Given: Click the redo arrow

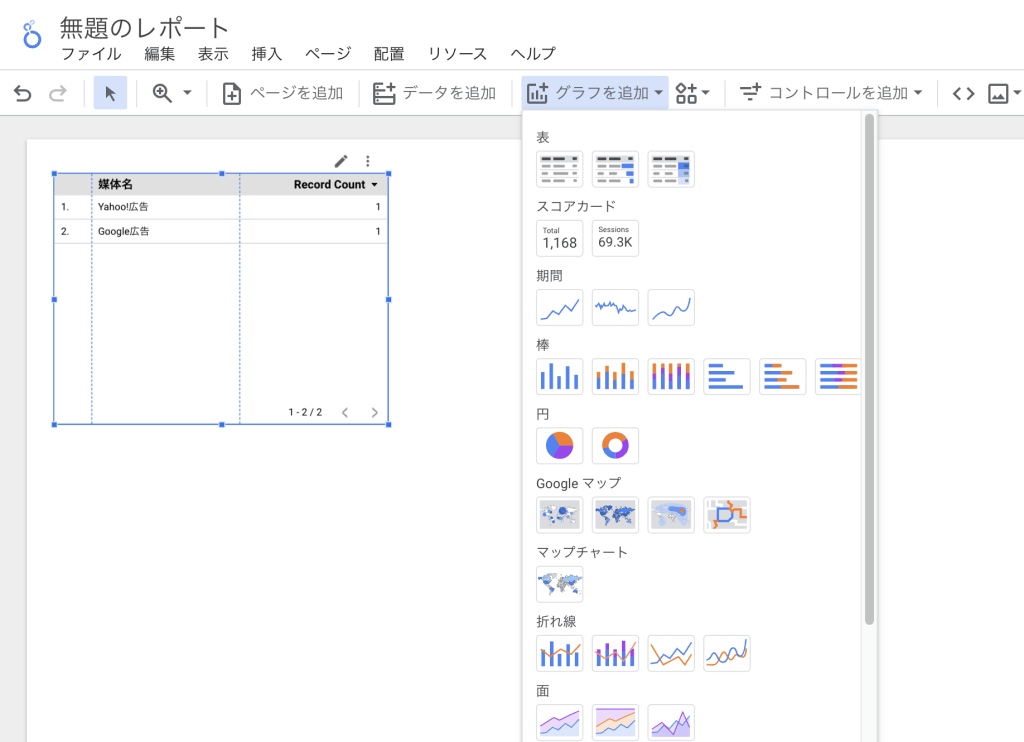Looking at the screenshot, I should pos(58,93).
